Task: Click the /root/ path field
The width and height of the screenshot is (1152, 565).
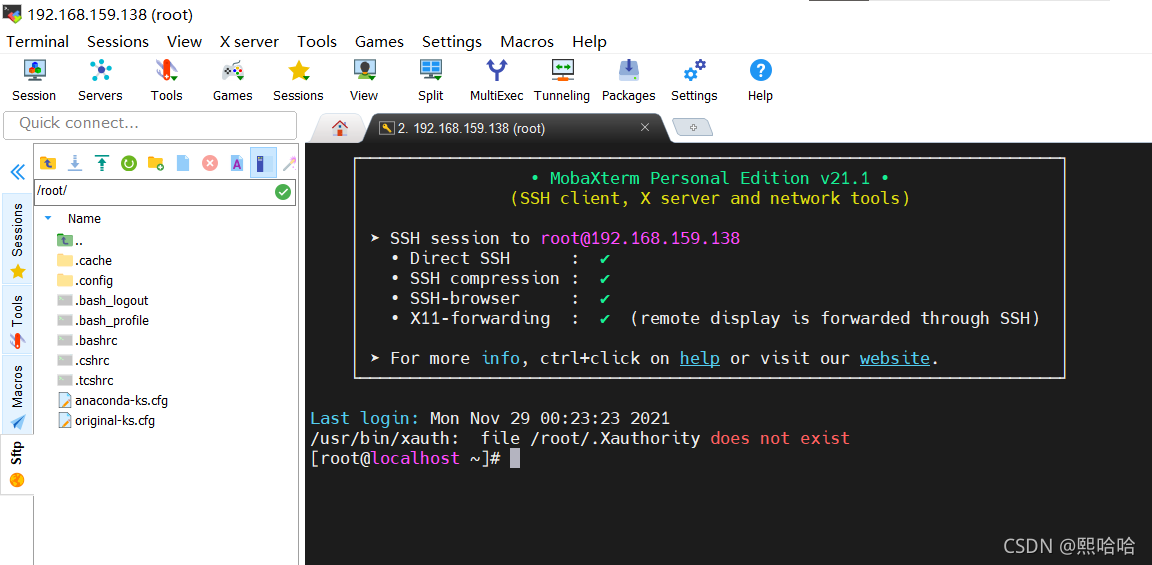Action: (154, 192)
